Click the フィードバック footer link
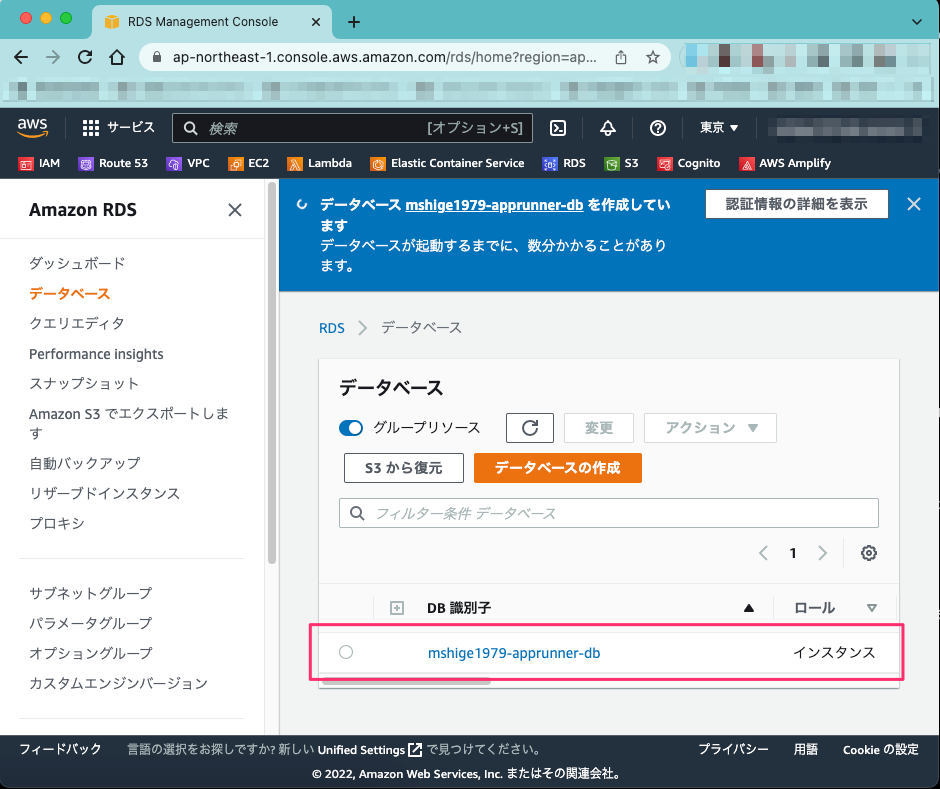940x789 pixels. (60, 749)
